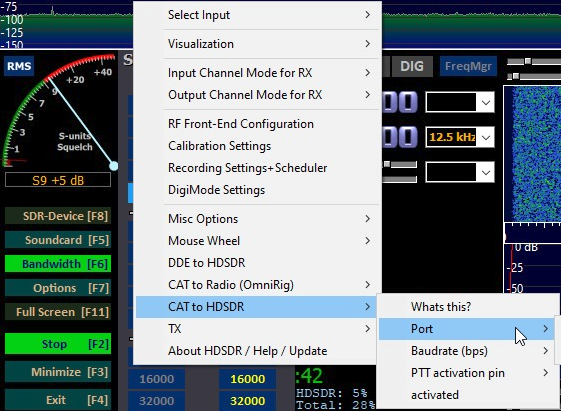This screenshot has width=561, height=411.
Task: Click arrow beside PTT activation pin
Action: (546, 373)
